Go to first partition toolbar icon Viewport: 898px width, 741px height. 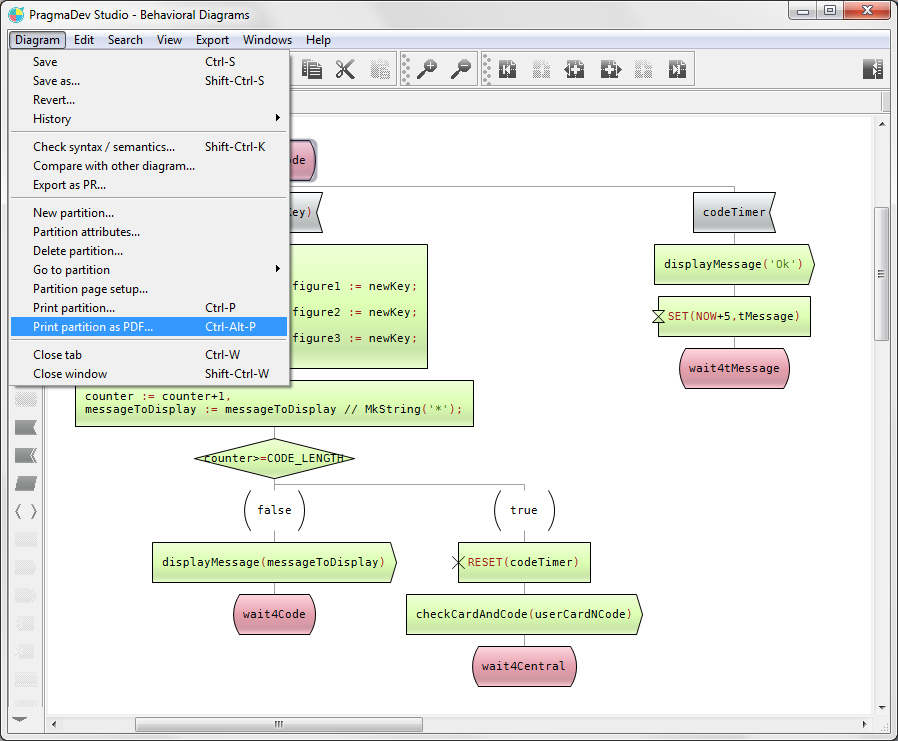pos(508,69)
